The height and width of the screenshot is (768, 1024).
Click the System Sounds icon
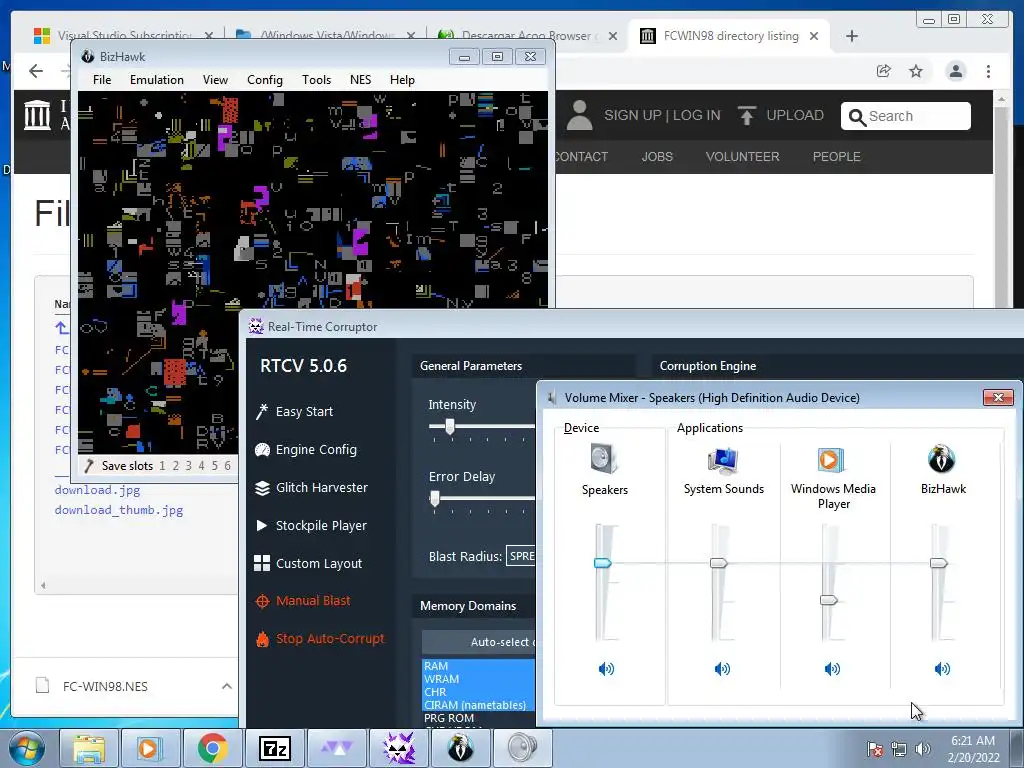coord(723,460)
